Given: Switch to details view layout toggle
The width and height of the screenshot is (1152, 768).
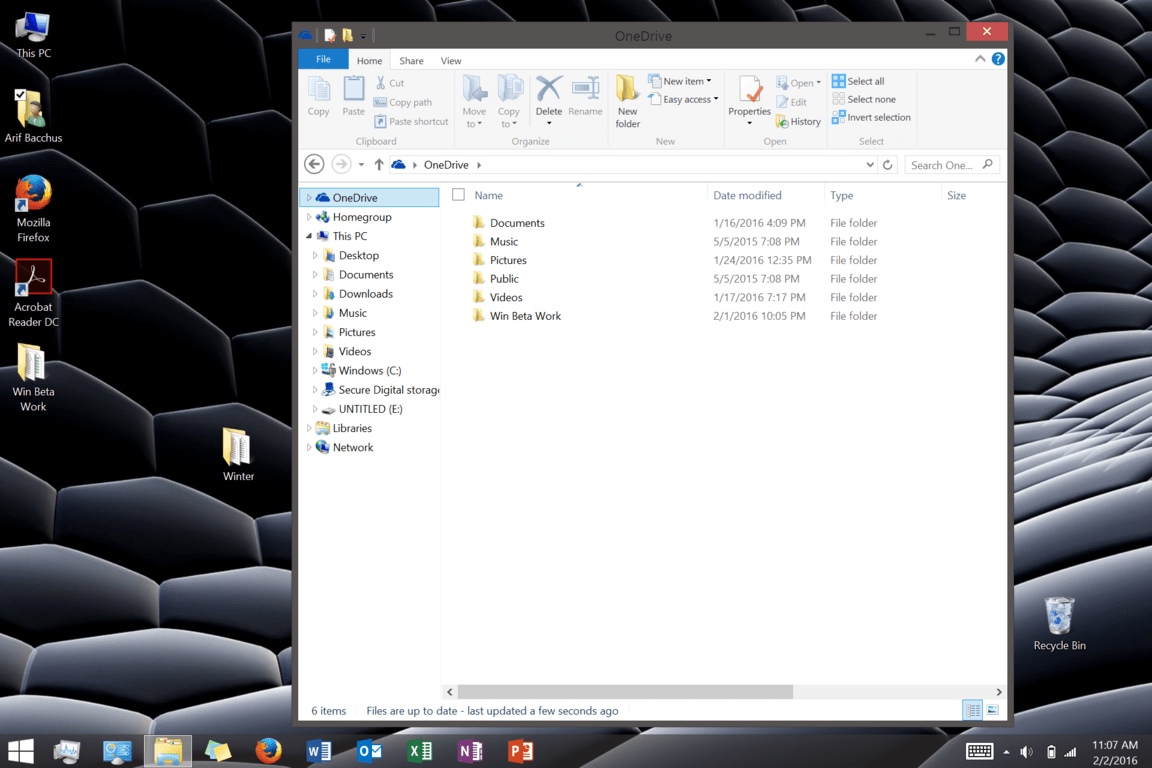Looking at the screenshot, I should click(972, 710).
